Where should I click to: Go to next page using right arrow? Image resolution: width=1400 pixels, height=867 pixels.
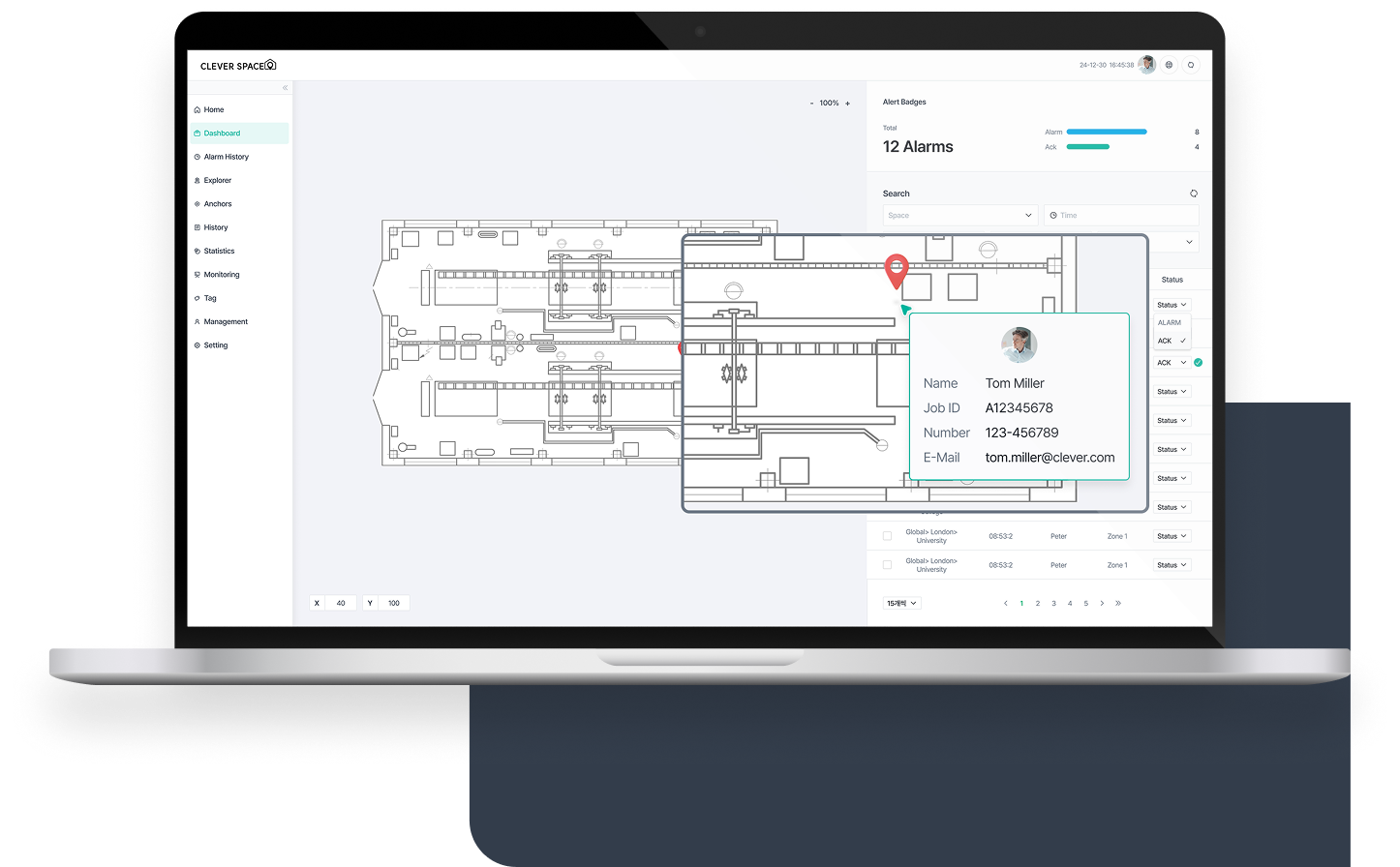1102,604
